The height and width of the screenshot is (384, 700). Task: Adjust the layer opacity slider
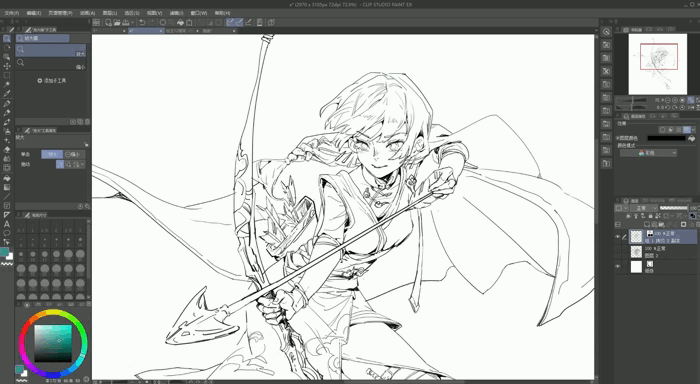coord(673,208)
